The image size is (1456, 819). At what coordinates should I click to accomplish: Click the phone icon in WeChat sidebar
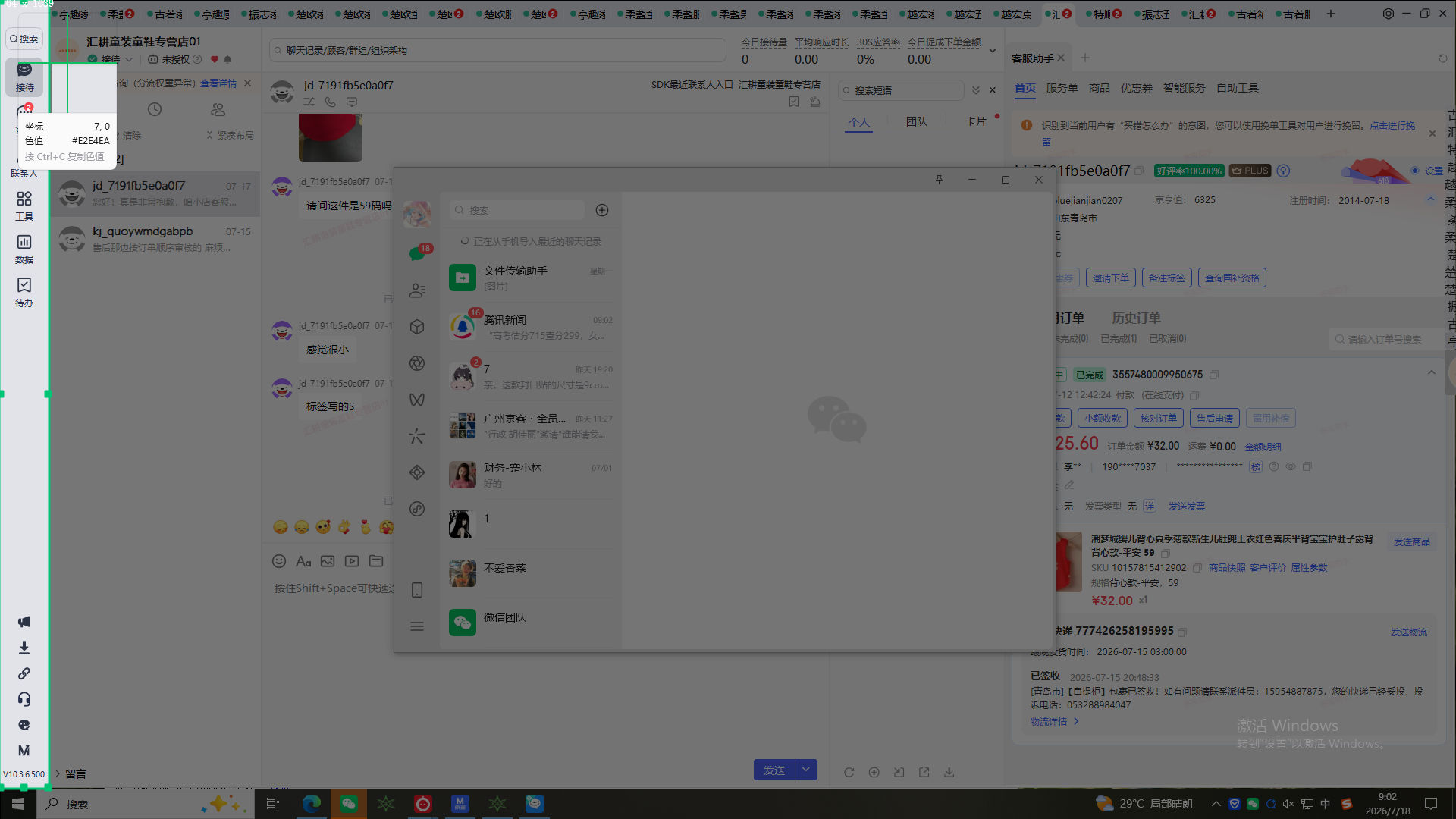[x=417, y=590]
